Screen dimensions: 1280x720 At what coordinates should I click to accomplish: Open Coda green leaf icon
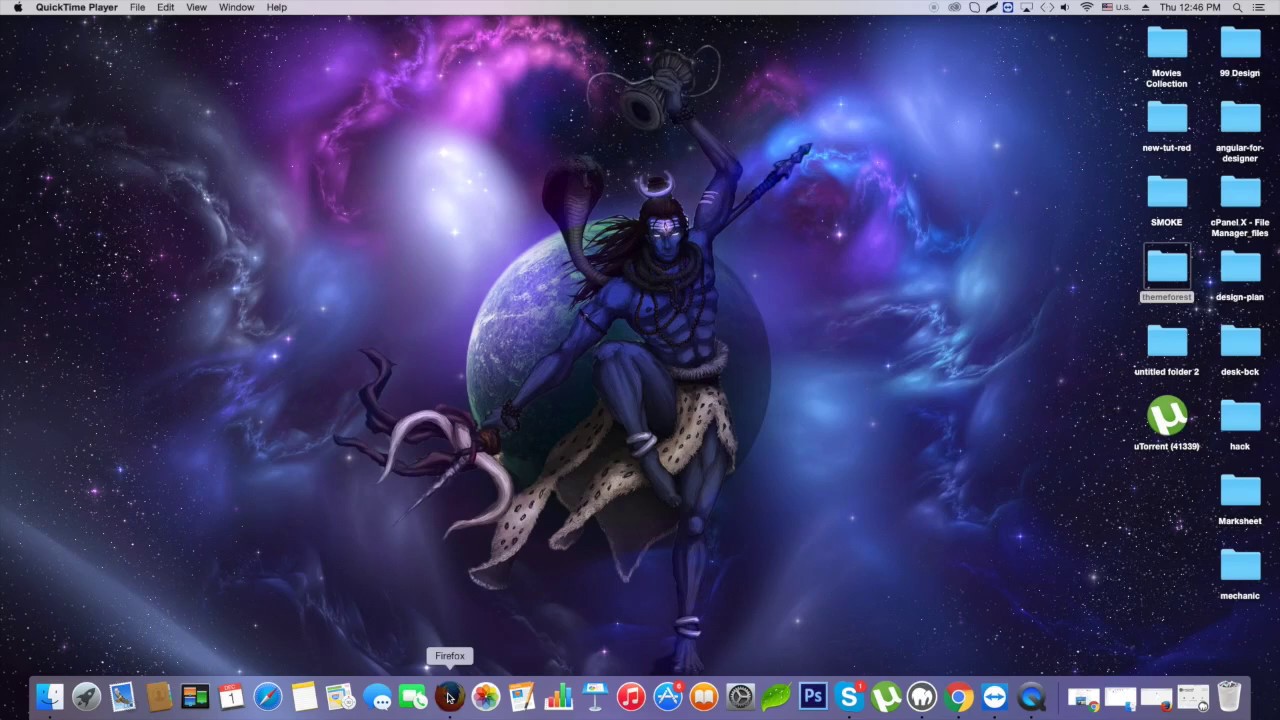tap(777, 696)
